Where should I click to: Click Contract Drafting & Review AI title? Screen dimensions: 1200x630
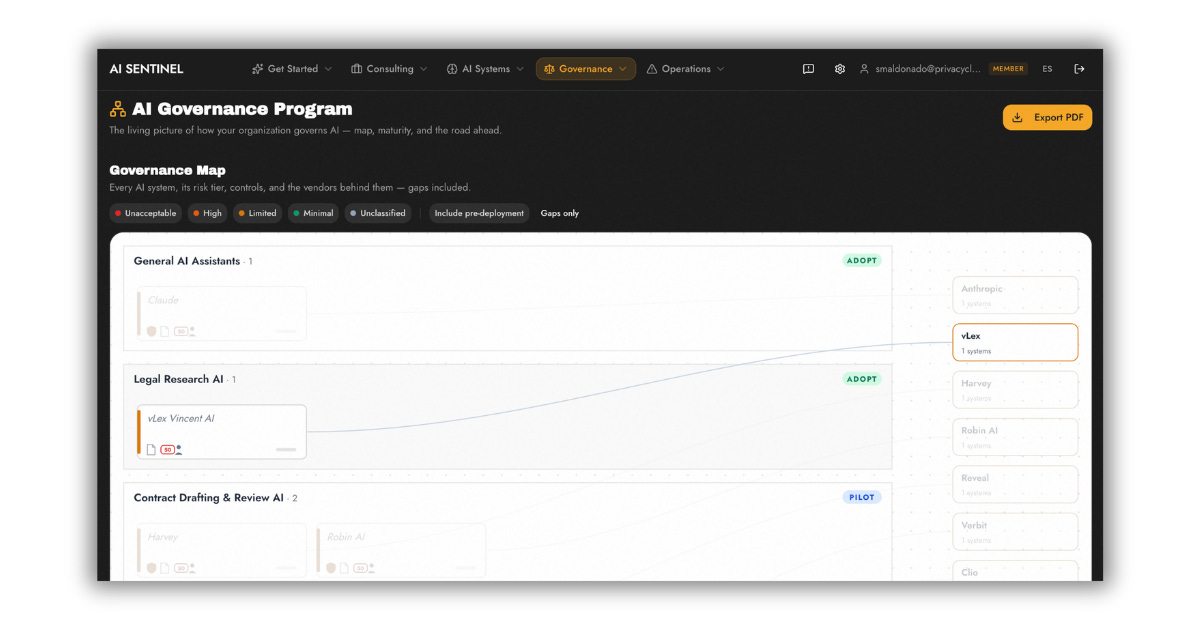209,497
